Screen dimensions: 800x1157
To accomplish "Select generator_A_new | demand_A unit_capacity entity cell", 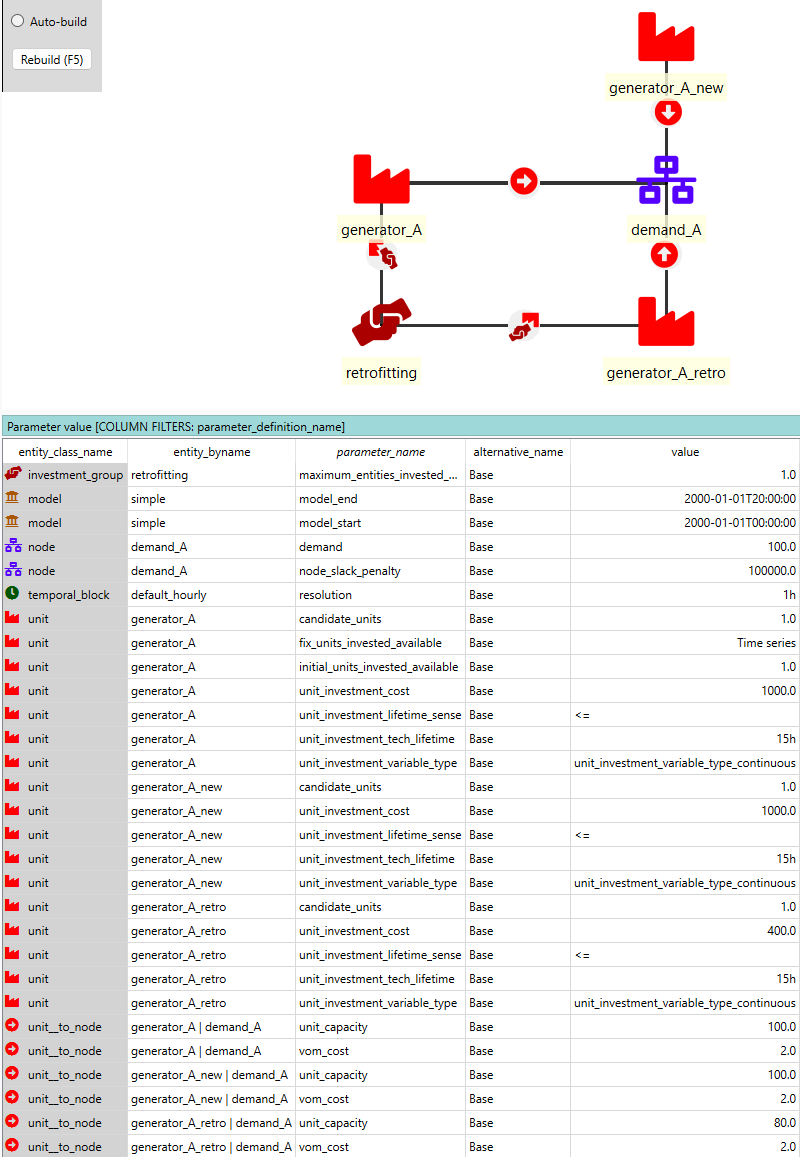I will [212, 1075].
